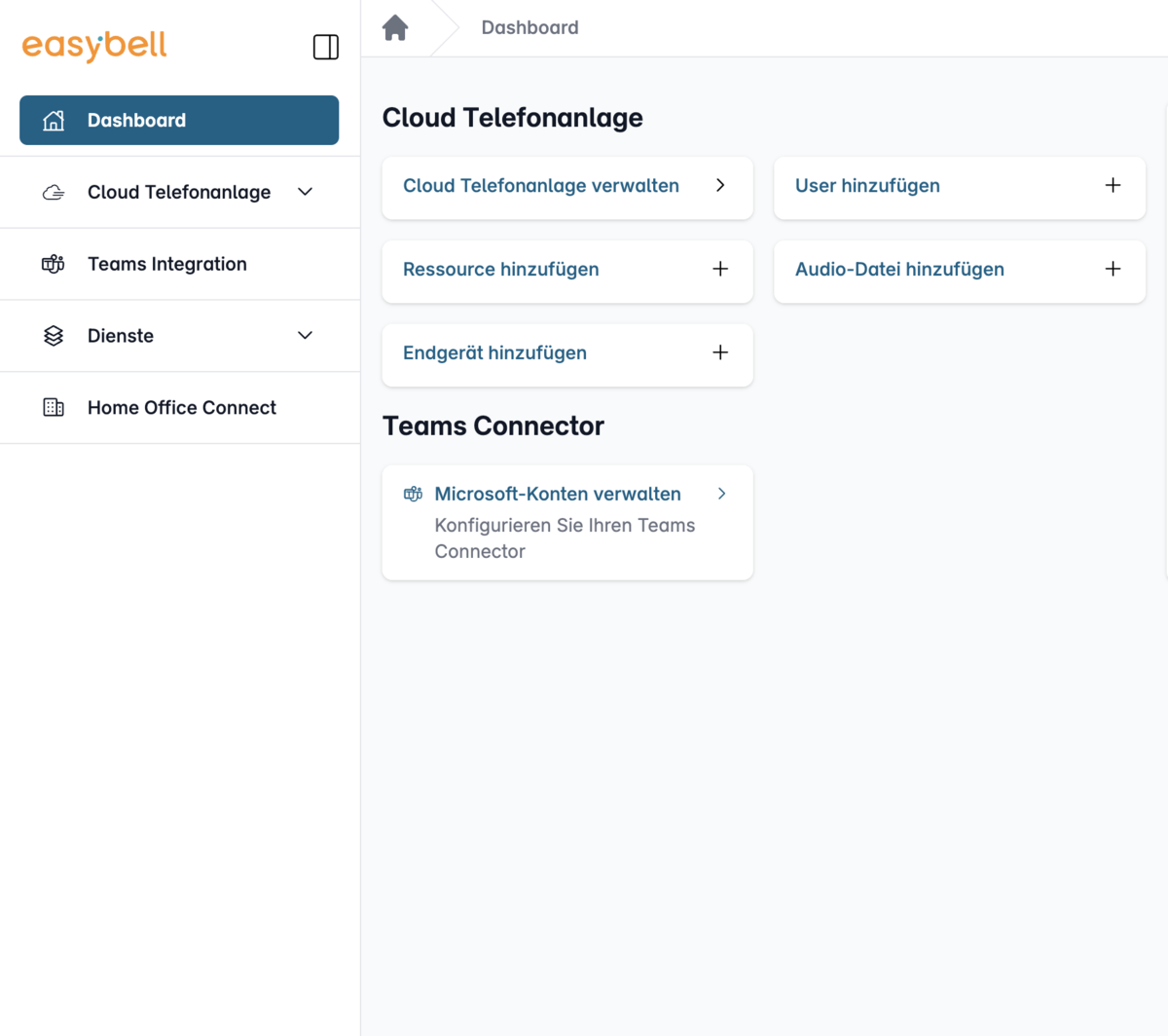Click the Dashboard breadcrumb text
Viewport: 1168px width, 1036px height.
(529, 27)
